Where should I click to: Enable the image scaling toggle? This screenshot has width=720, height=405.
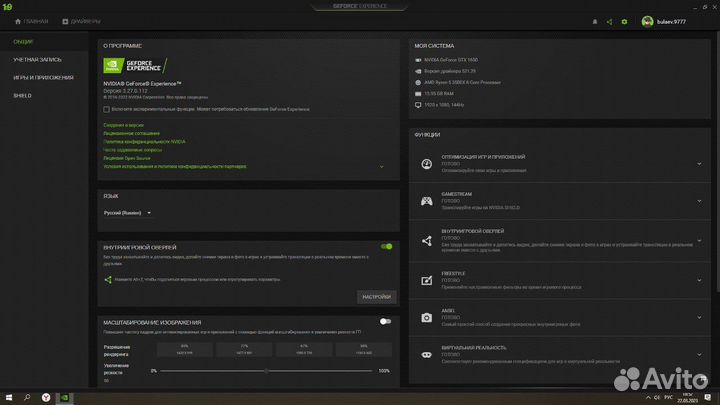385,322
